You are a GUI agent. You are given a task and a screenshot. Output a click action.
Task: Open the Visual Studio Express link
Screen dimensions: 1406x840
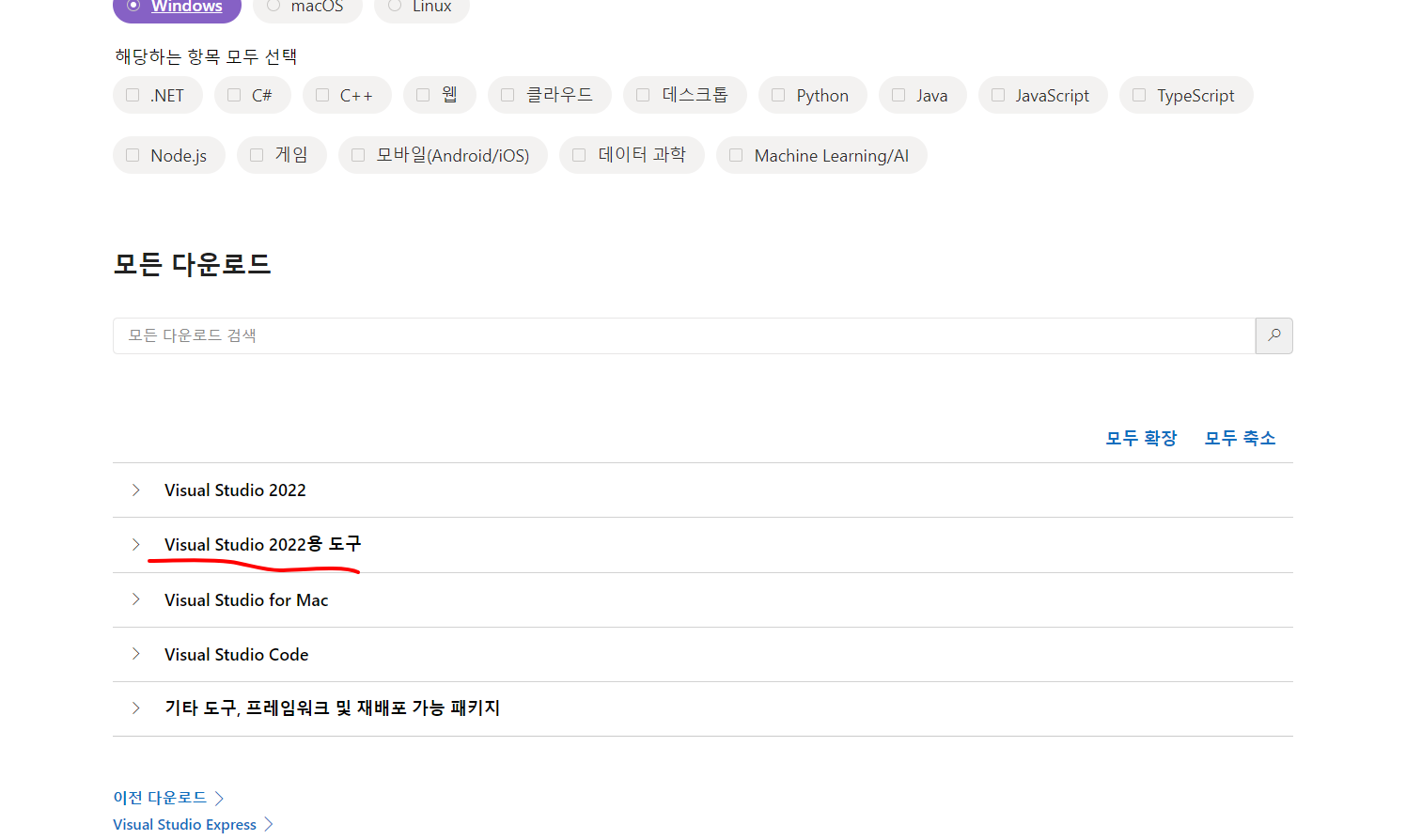pos(193,824)
